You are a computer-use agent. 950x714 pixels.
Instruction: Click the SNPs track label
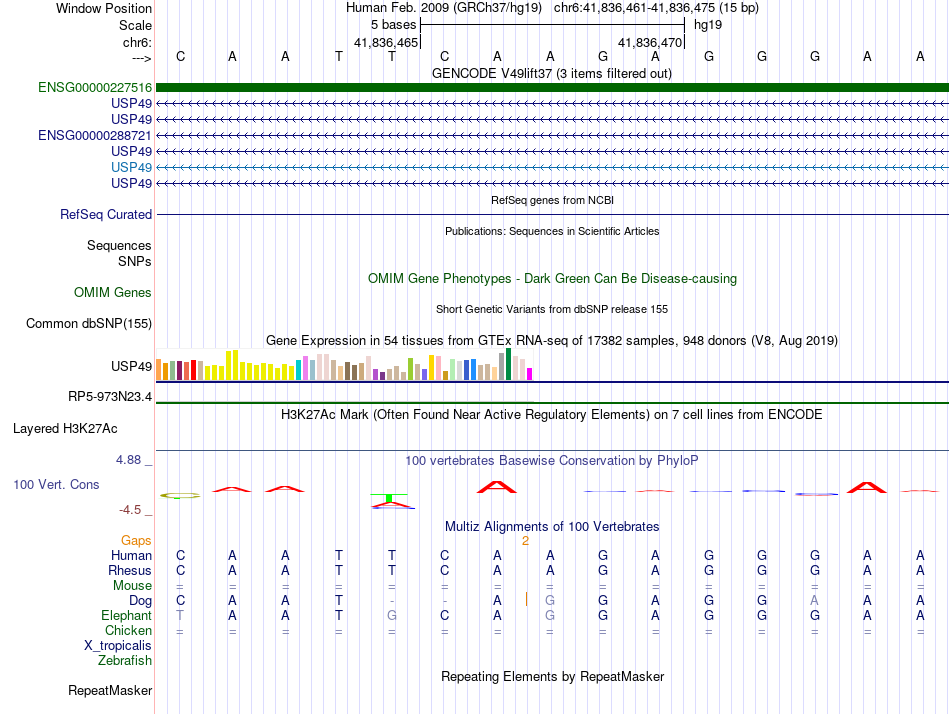[135, 261]
